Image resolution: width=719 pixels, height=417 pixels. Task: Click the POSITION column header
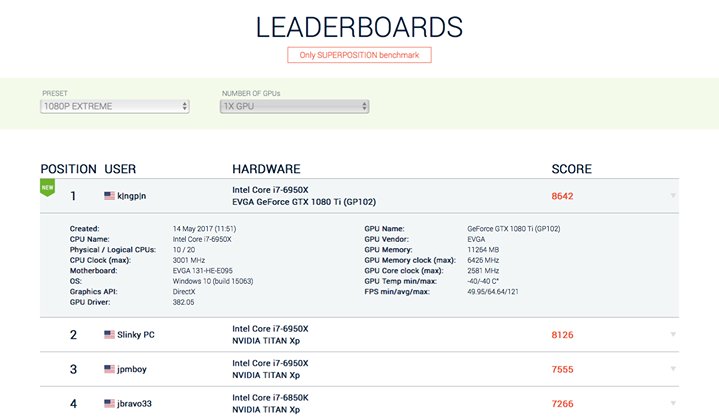pos(68,169)
